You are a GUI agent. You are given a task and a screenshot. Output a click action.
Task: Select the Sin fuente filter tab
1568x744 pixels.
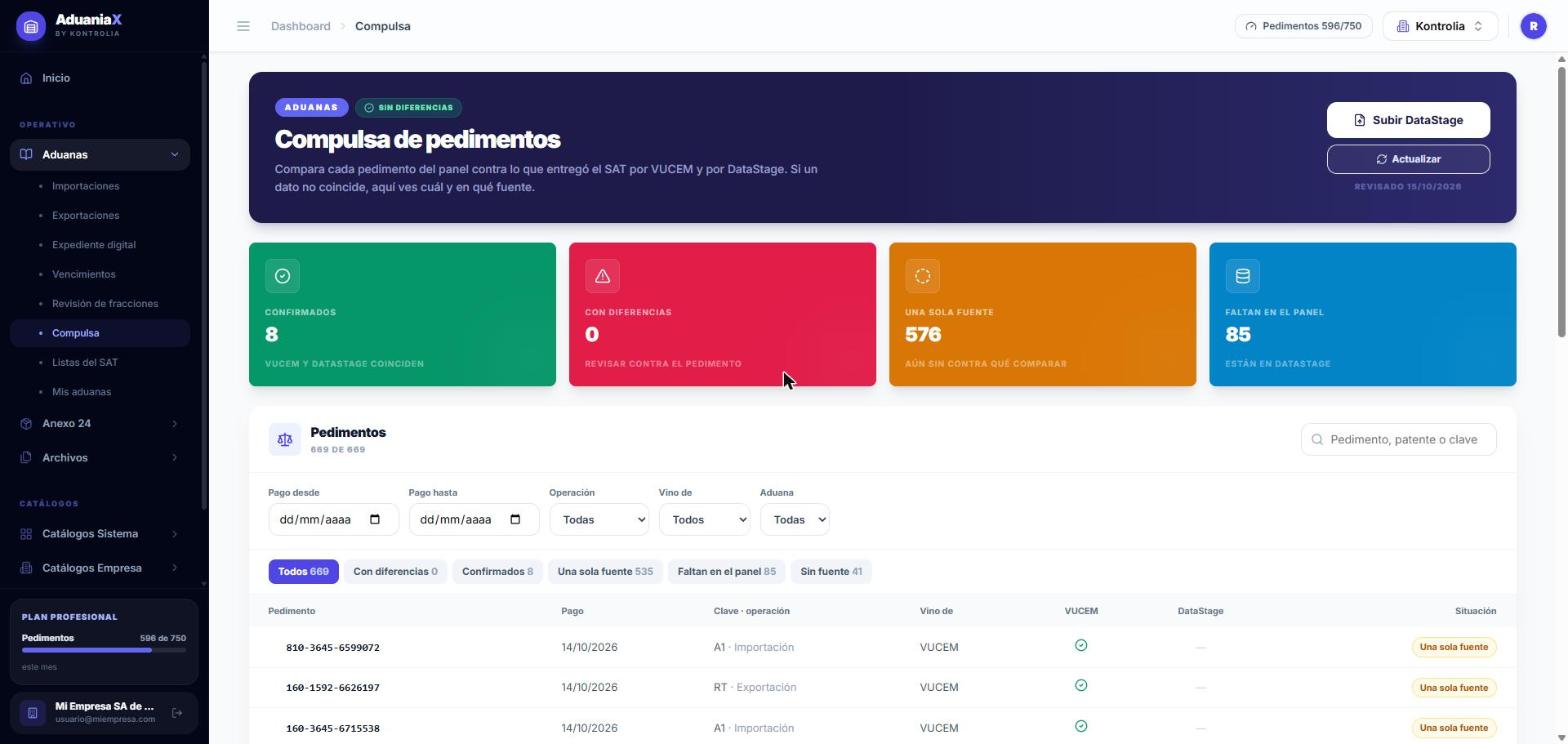coord(831,572)
